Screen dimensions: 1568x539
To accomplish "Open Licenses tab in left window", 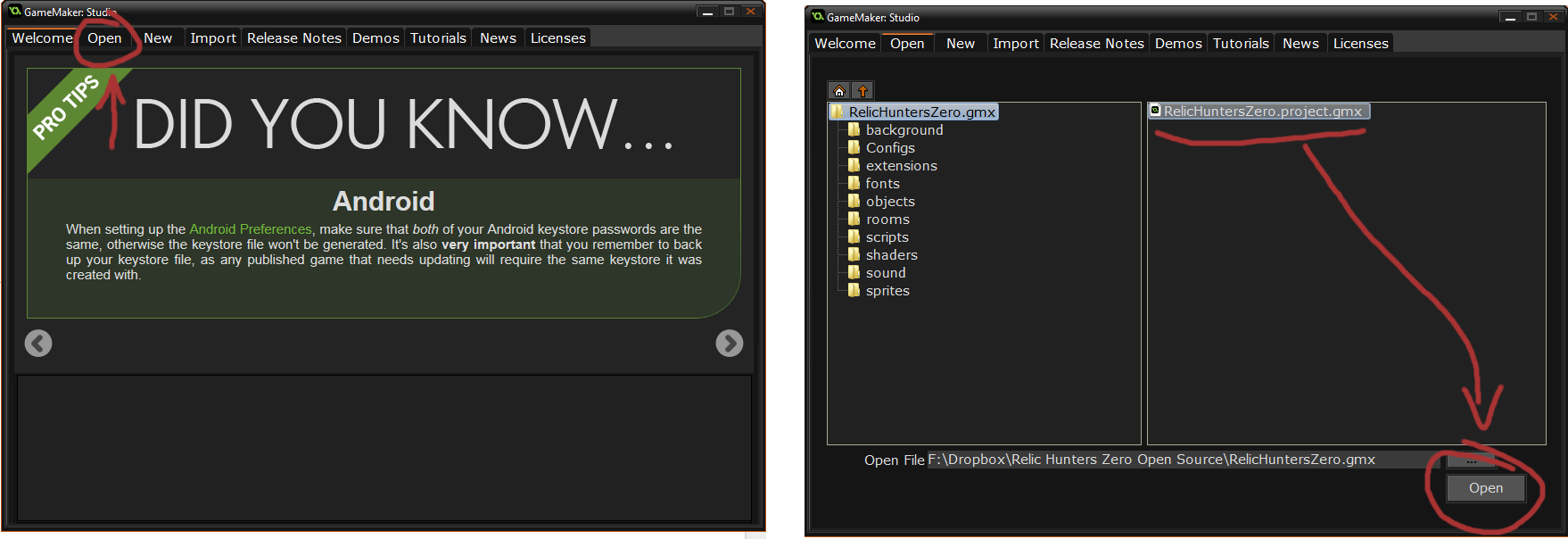I will coord(557,37).
